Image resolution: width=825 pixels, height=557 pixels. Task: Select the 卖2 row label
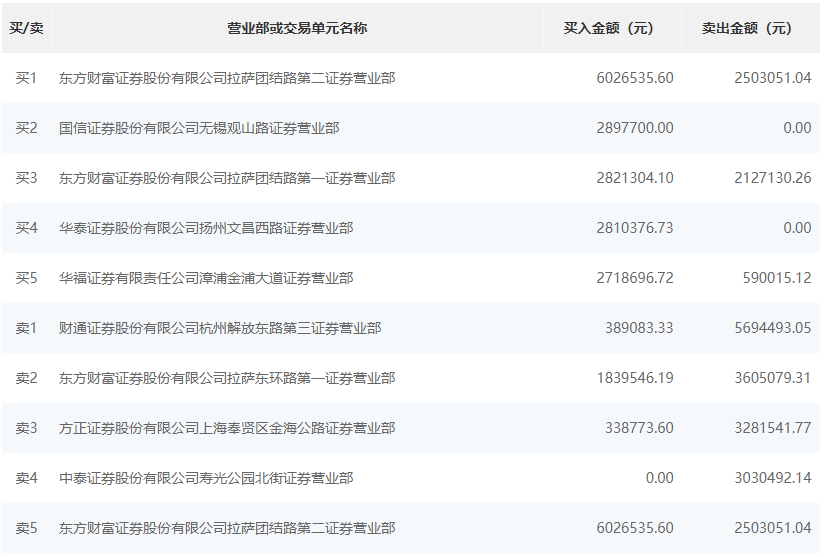[26, 378]
